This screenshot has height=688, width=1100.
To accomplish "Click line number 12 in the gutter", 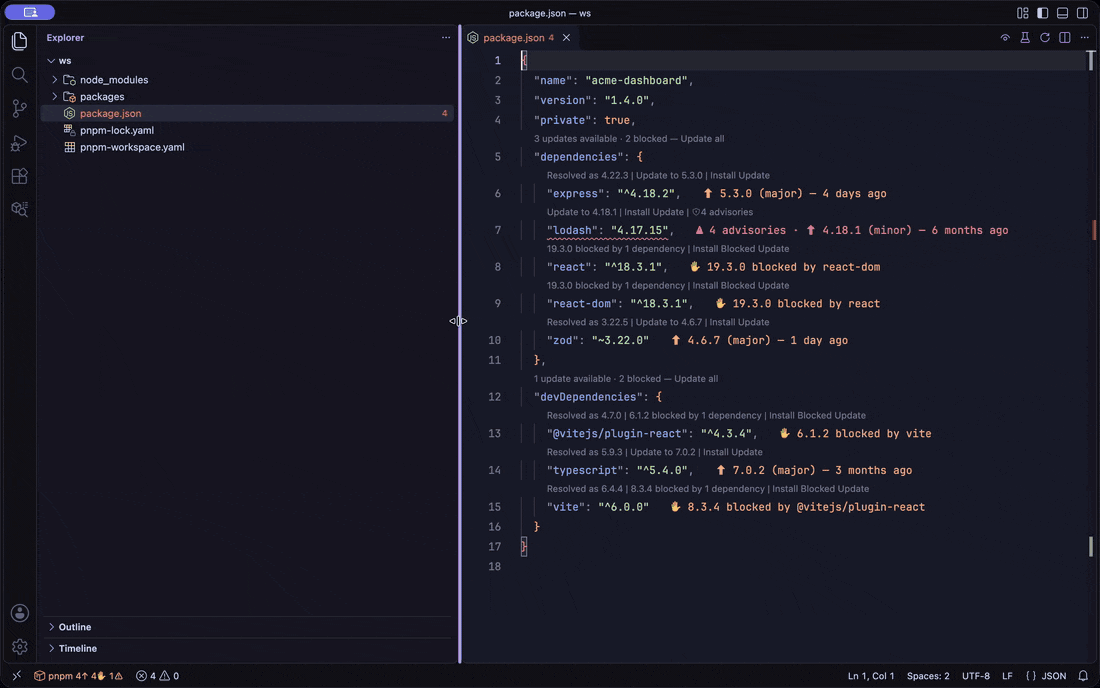I will pos(495,397).
